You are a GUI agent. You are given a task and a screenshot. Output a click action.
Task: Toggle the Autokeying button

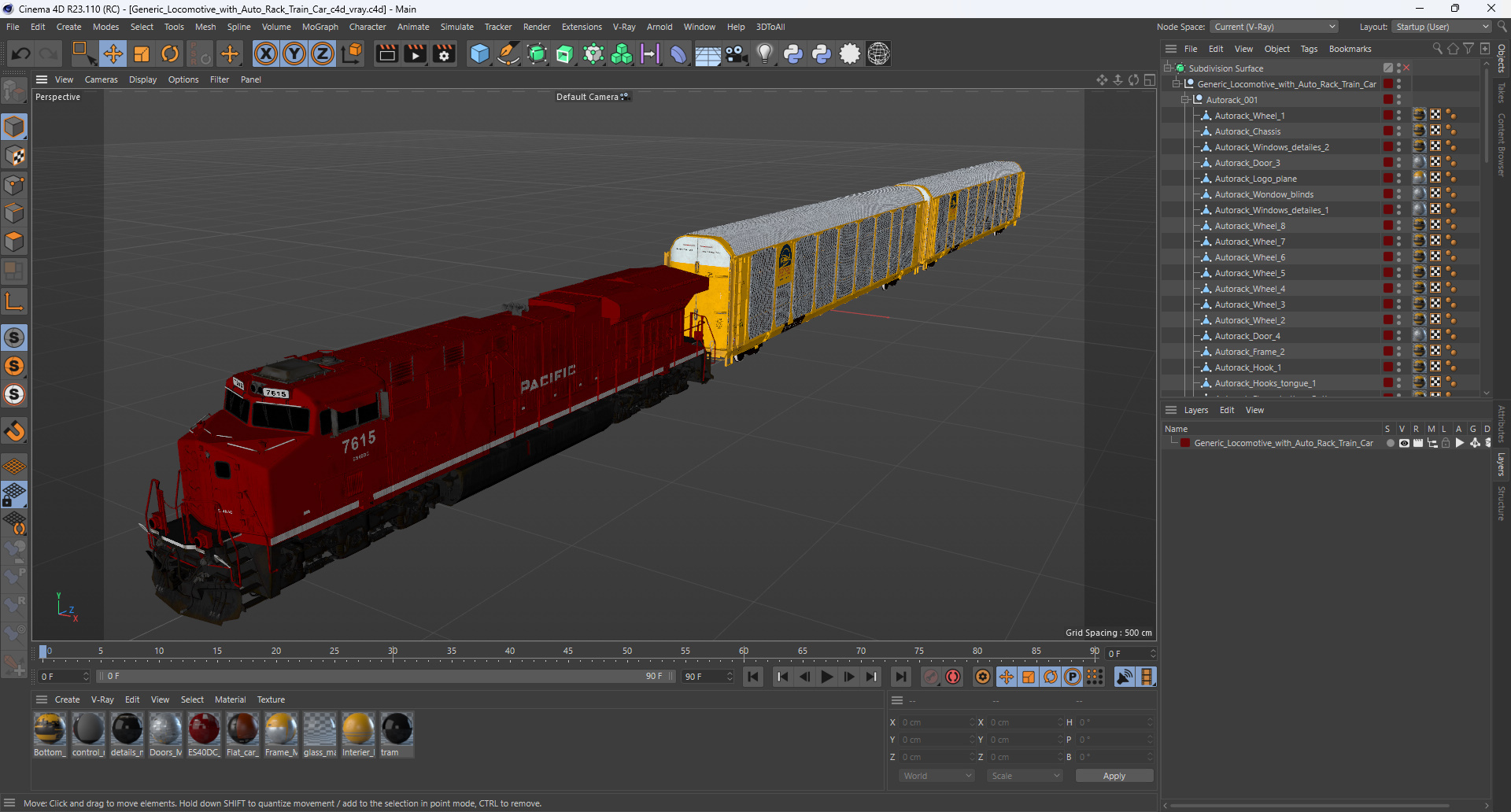click(x=953, y=677)
